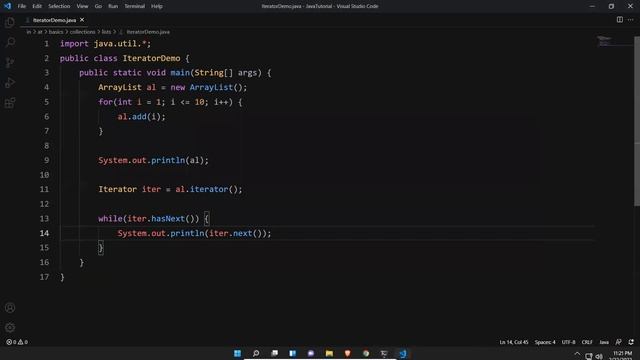
Task: Open Brave browser from taskbar
Action: (347, 353)
